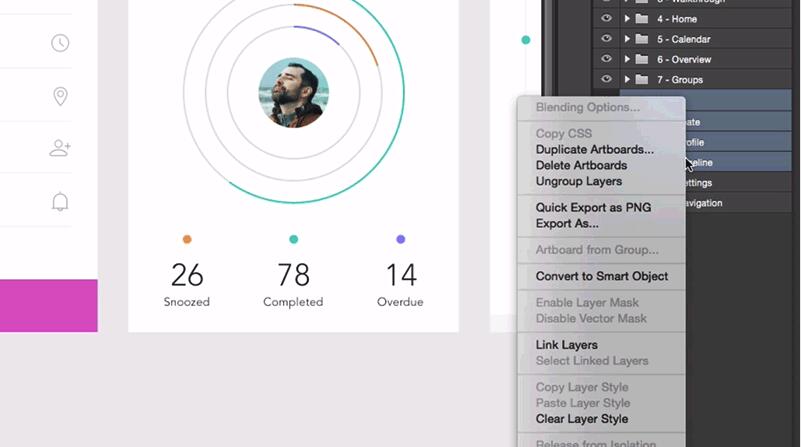The width and height of the screenshot is (801, 447).
Task: Click the location pin icon
Action: coord(60,96)
